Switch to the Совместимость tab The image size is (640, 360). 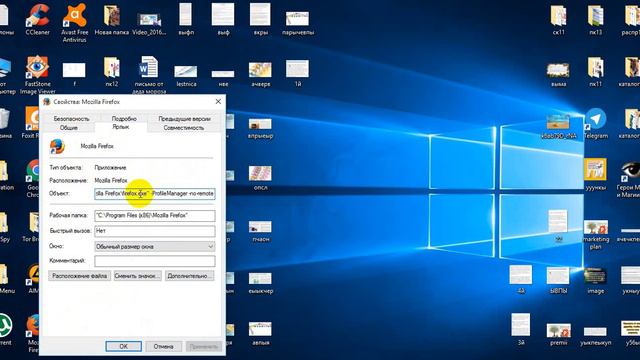pyautogui.click(x=184, y=128)
